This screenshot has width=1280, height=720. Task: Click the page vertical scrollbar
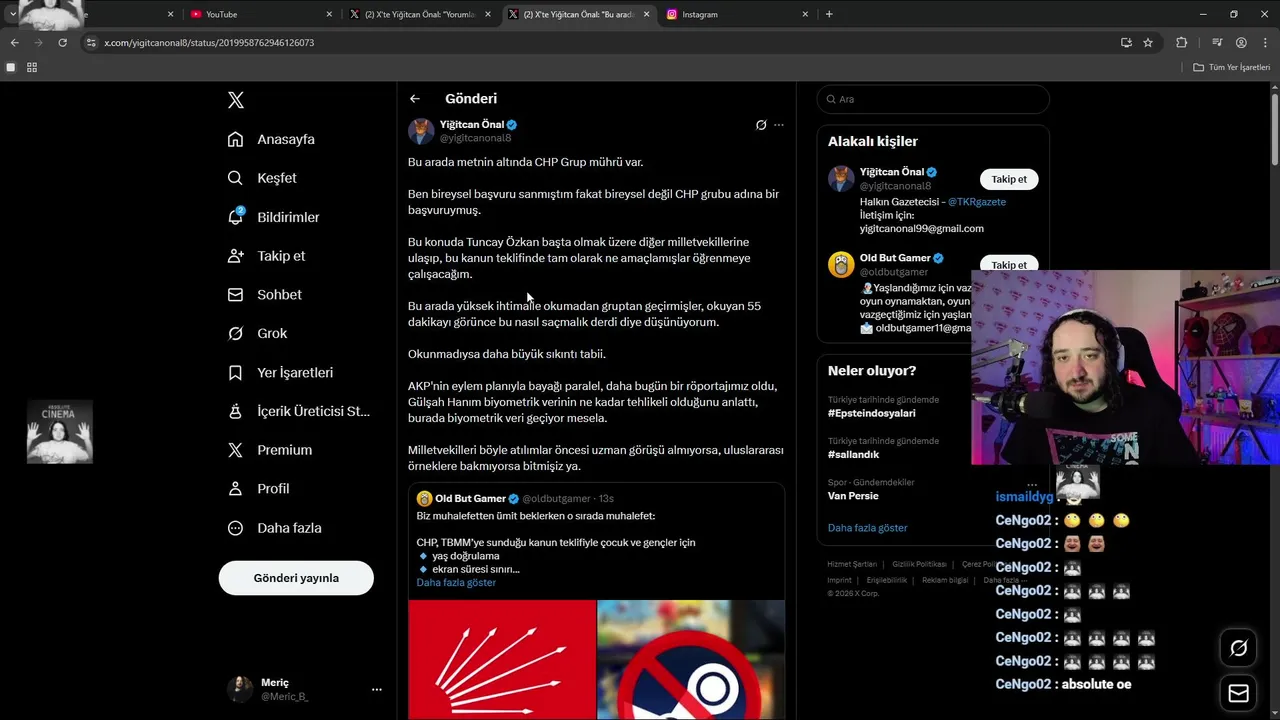1275,130
